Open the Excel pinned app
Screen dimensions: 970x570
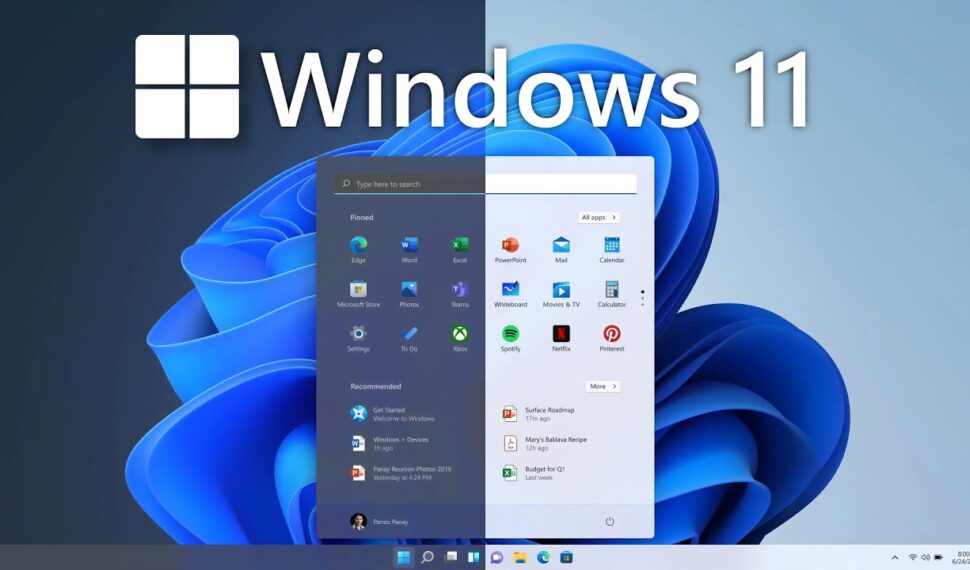point(460,245)
